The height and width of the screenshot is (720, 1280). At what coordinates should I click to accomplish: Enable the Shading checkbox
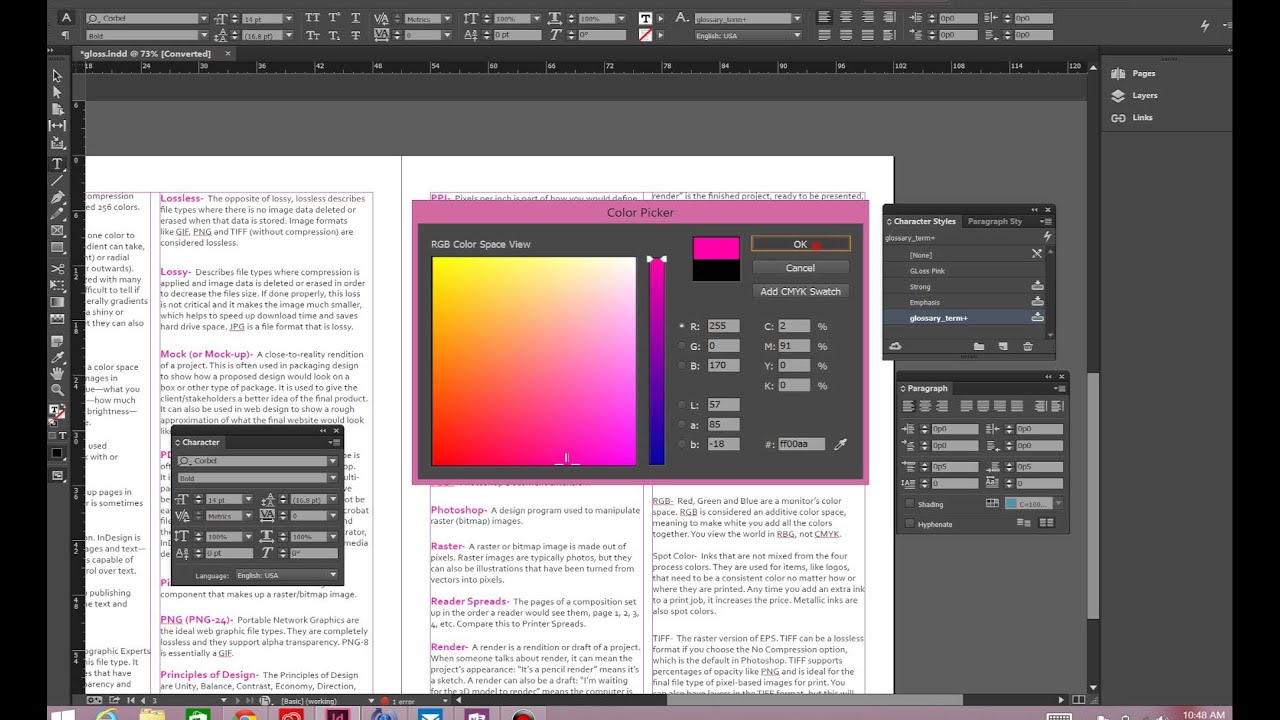click(x=909, y=504)
